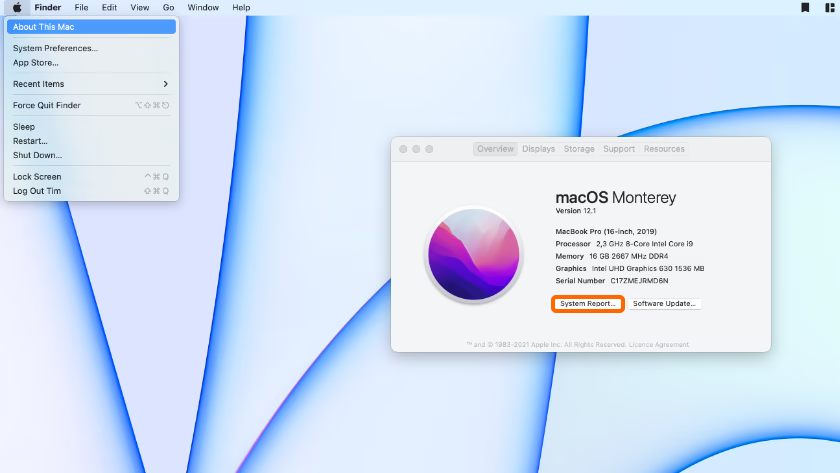
Task: Open the Window menu
Action: coord(203,7)
